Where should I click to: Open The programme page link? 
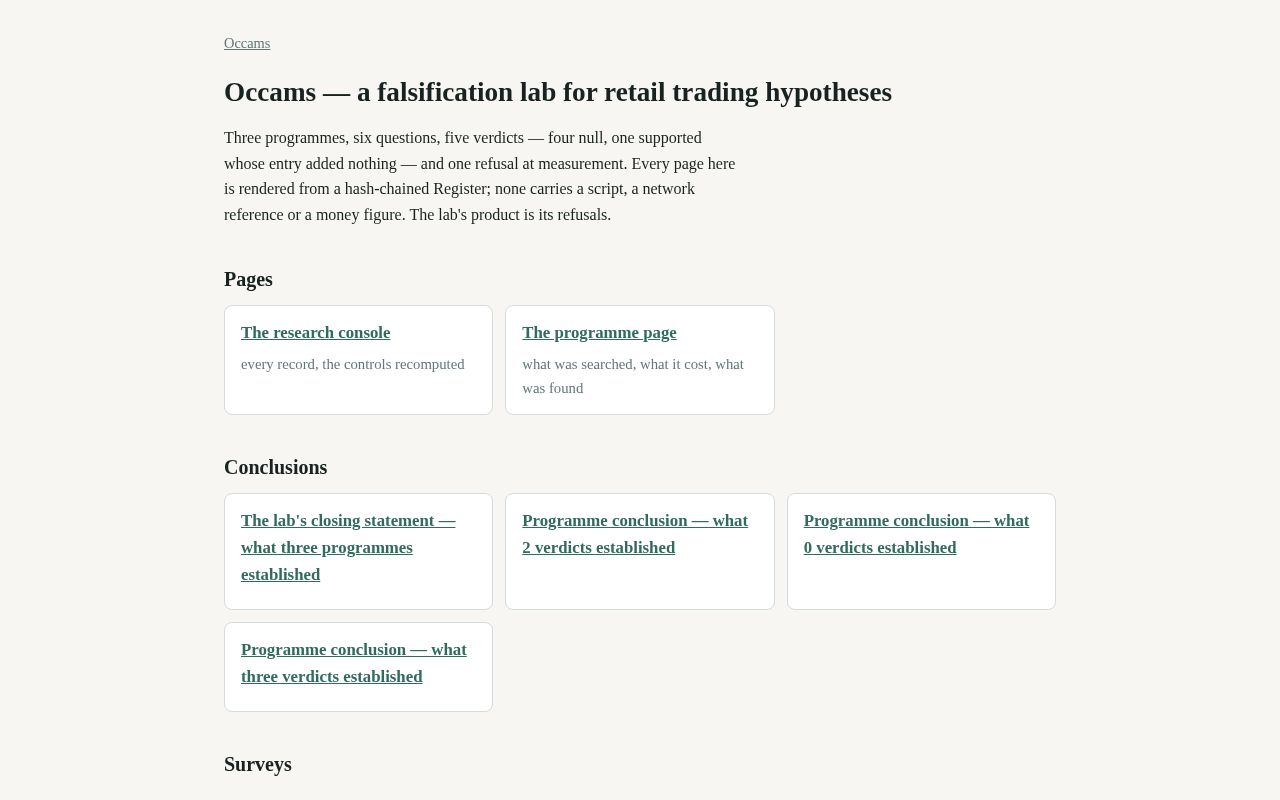tap(599, 332)
